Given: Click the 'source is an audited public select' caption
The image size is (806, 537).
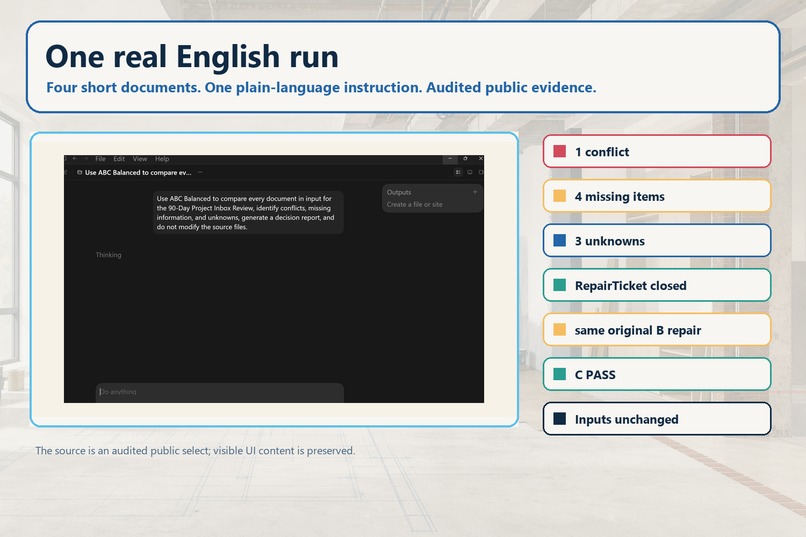Looking at the screenshot, I should coord(195,451).
